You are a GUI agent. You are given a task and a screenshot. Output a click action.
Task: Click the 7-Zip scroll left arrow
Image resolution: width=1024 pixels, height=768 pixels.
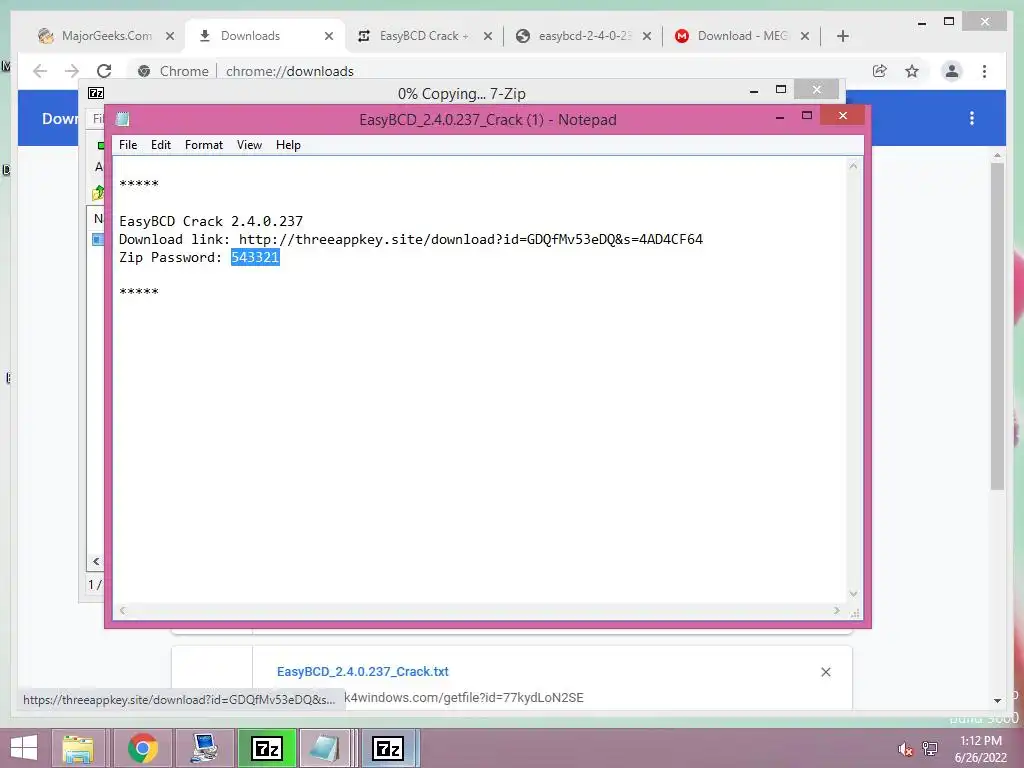click(x=96, y=561)
